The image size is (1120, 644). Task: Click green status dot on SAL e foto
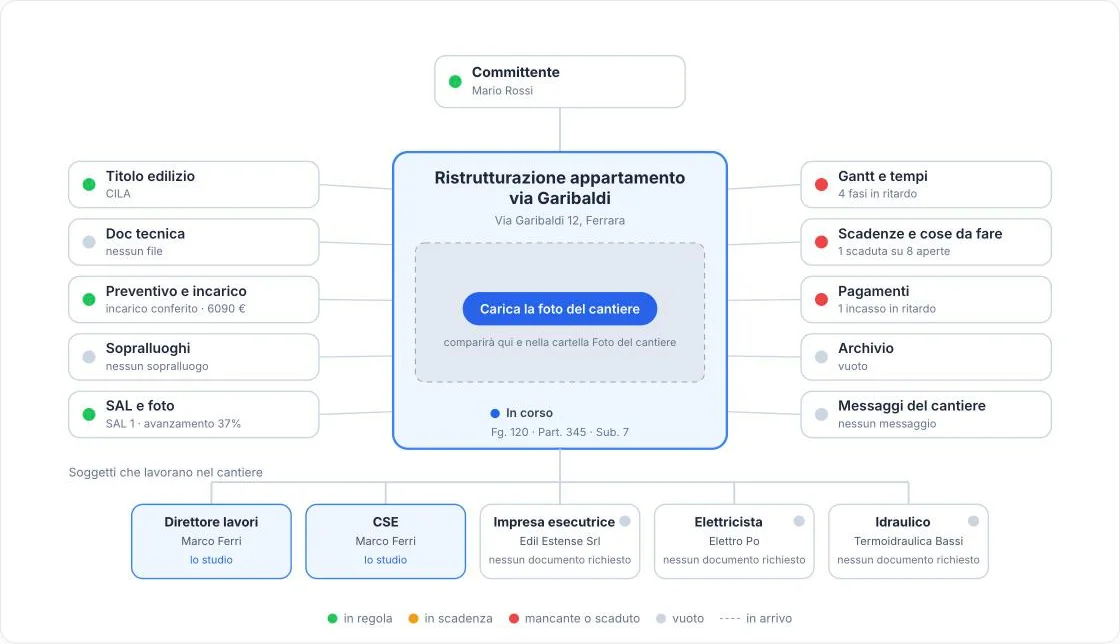[x=89, y=414]
